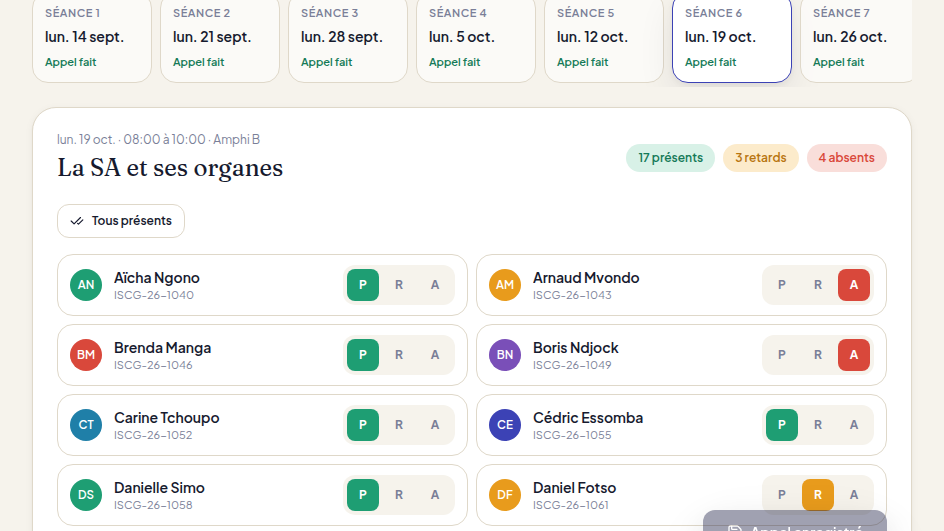The height and width of the screenshot is (531, 944).
Task: Select Séance 7 lun. 26 oct.
Action: click(x=857, y=40)
